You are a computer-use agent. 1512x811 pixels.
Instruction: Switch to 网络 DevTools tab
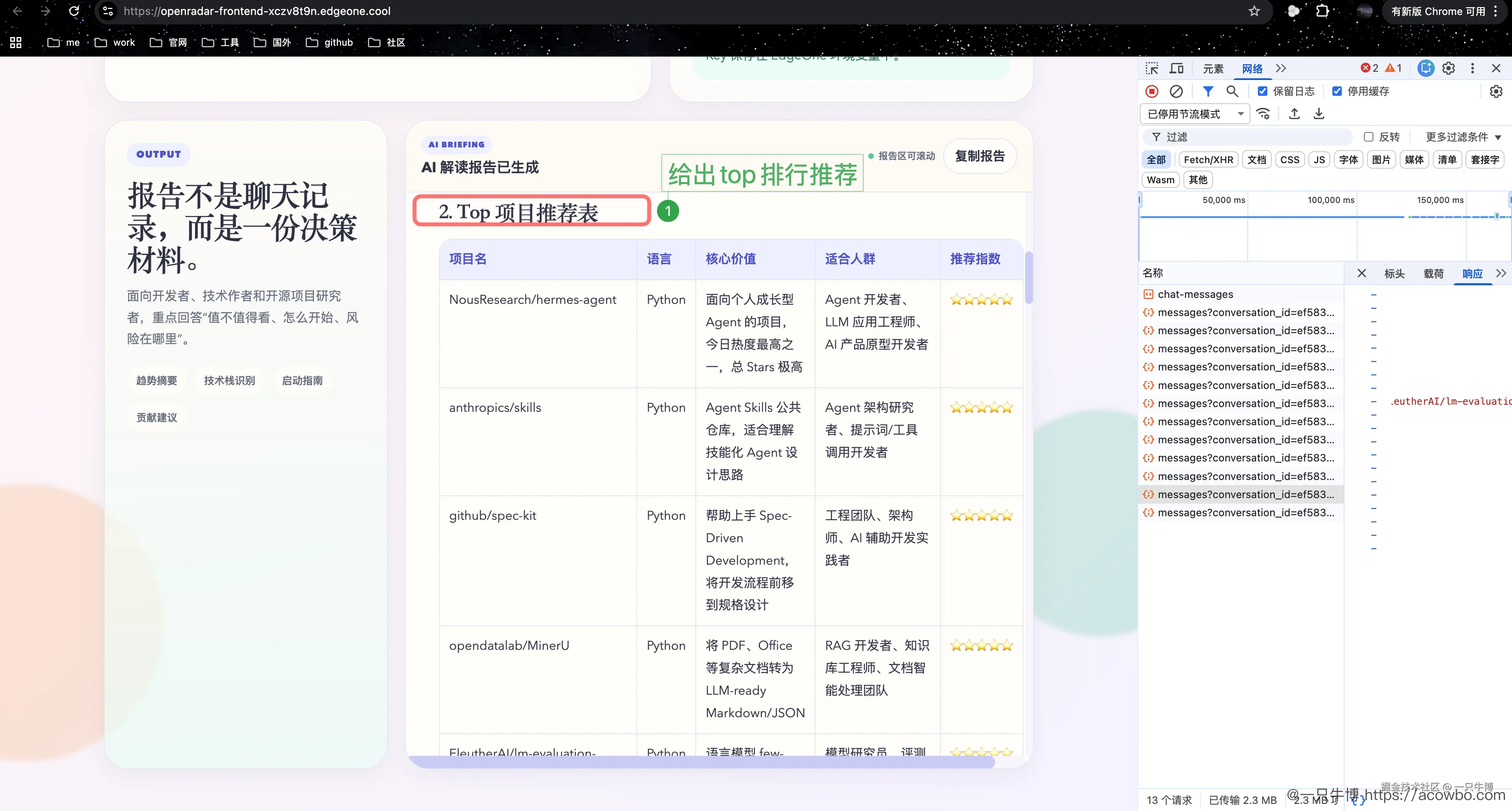point(1252,69)
